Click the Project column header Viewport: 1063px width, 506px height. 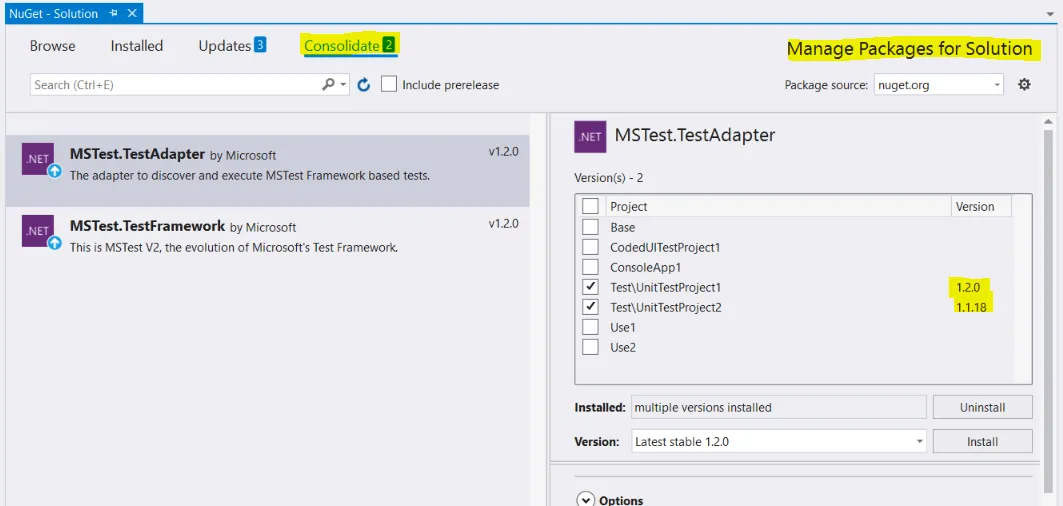tap(778, 206)
